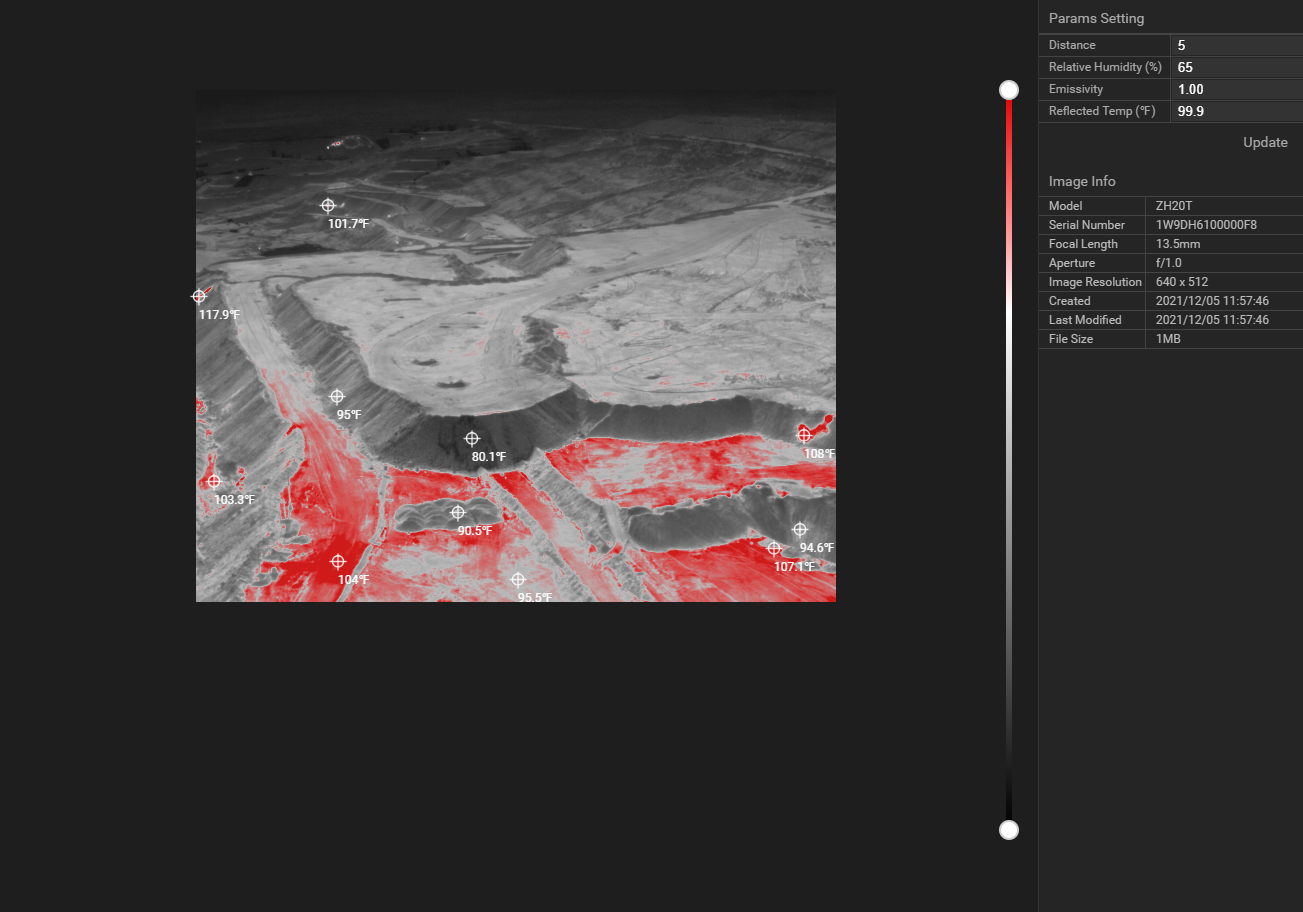Image resolution: width=1303 pixels, height=912 pixels.
Task: Focus the Distance value field
Action: (1237, 45)
